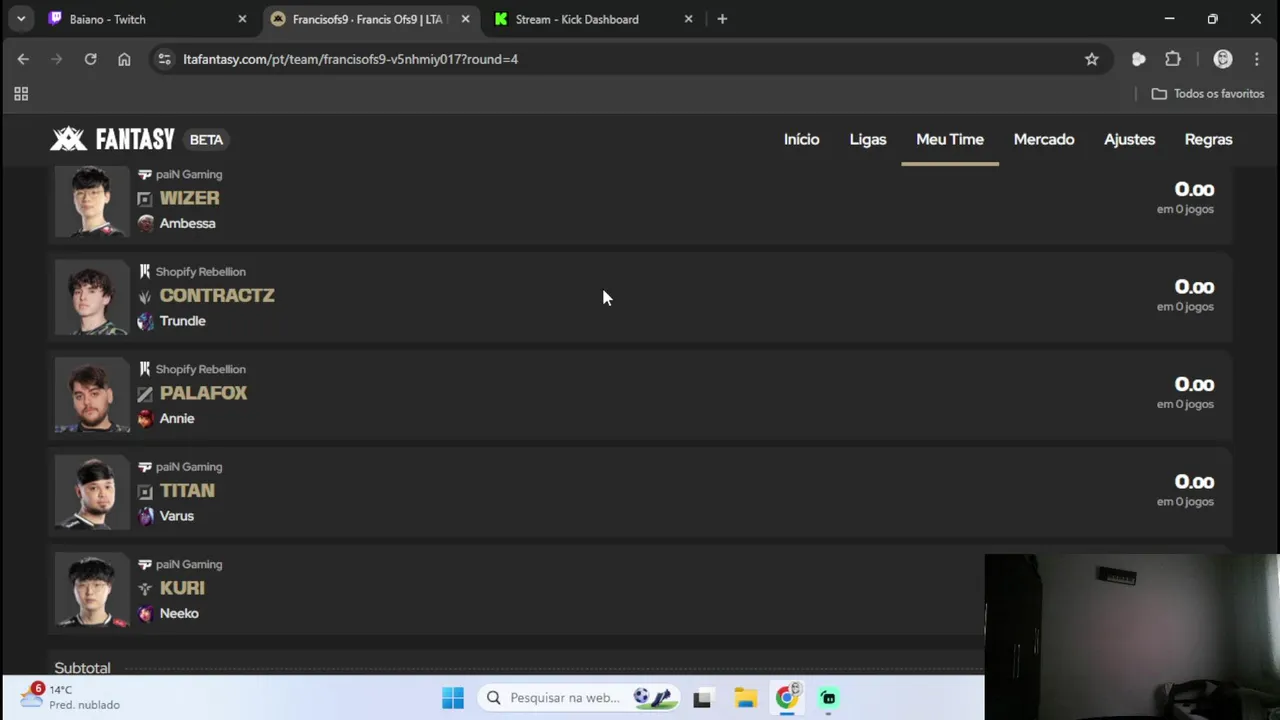The height and width of the screenshot is (720, 1280).
Task: Open Task View on the taskbar
Action: coord(702,698)
